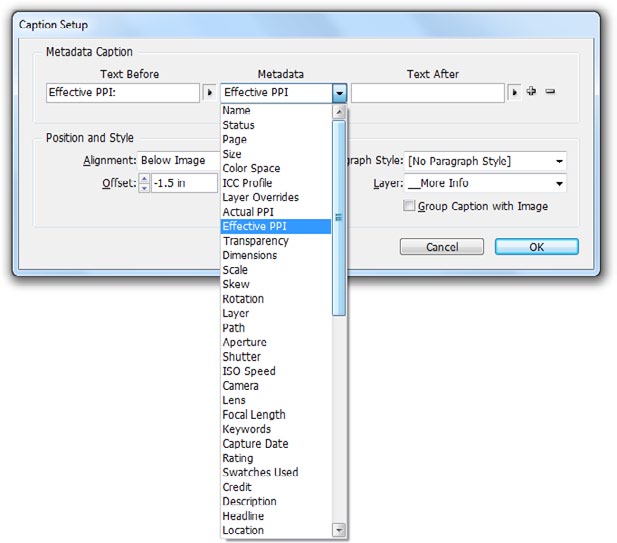Click the metadata list scroll down arrow

(x=339, y=530)
